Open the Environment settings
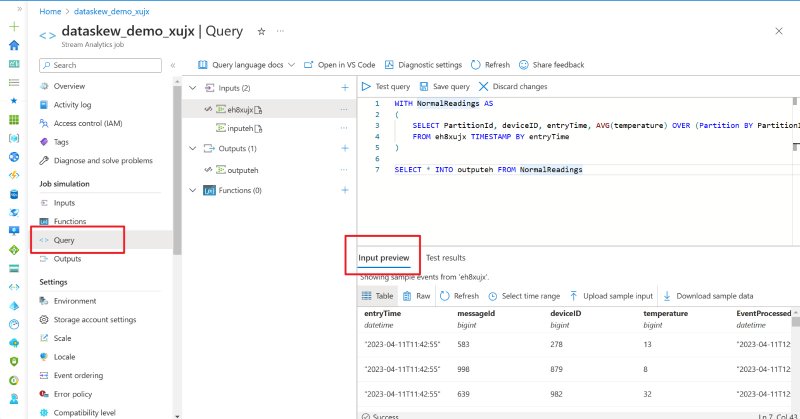Viewport: 800px width, 419px height. coord(75,301)
